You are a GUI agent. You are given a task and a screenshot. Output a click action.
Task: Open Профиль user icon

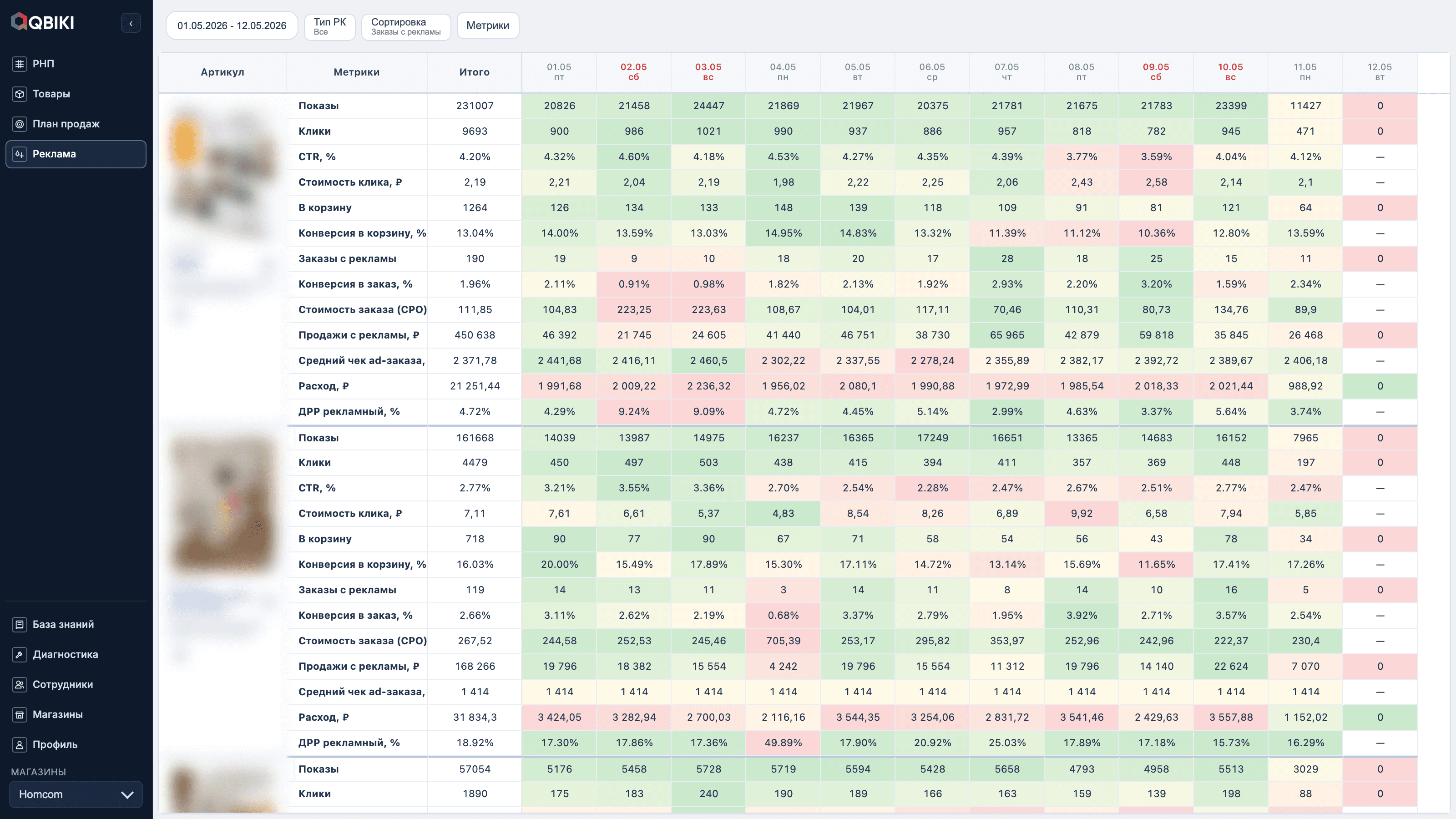[20, 744]
